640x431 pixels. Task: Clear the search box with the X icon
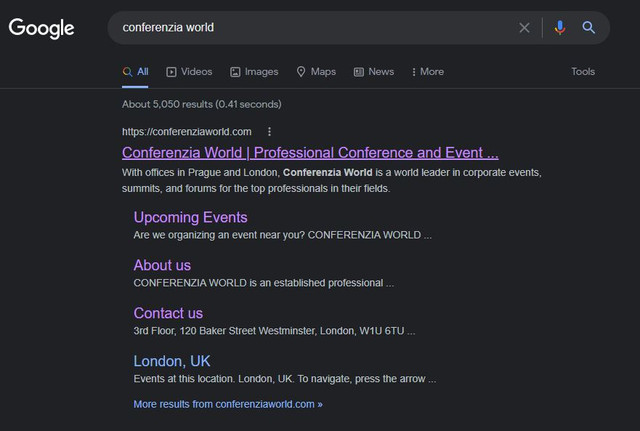click(x=524, y=28)
